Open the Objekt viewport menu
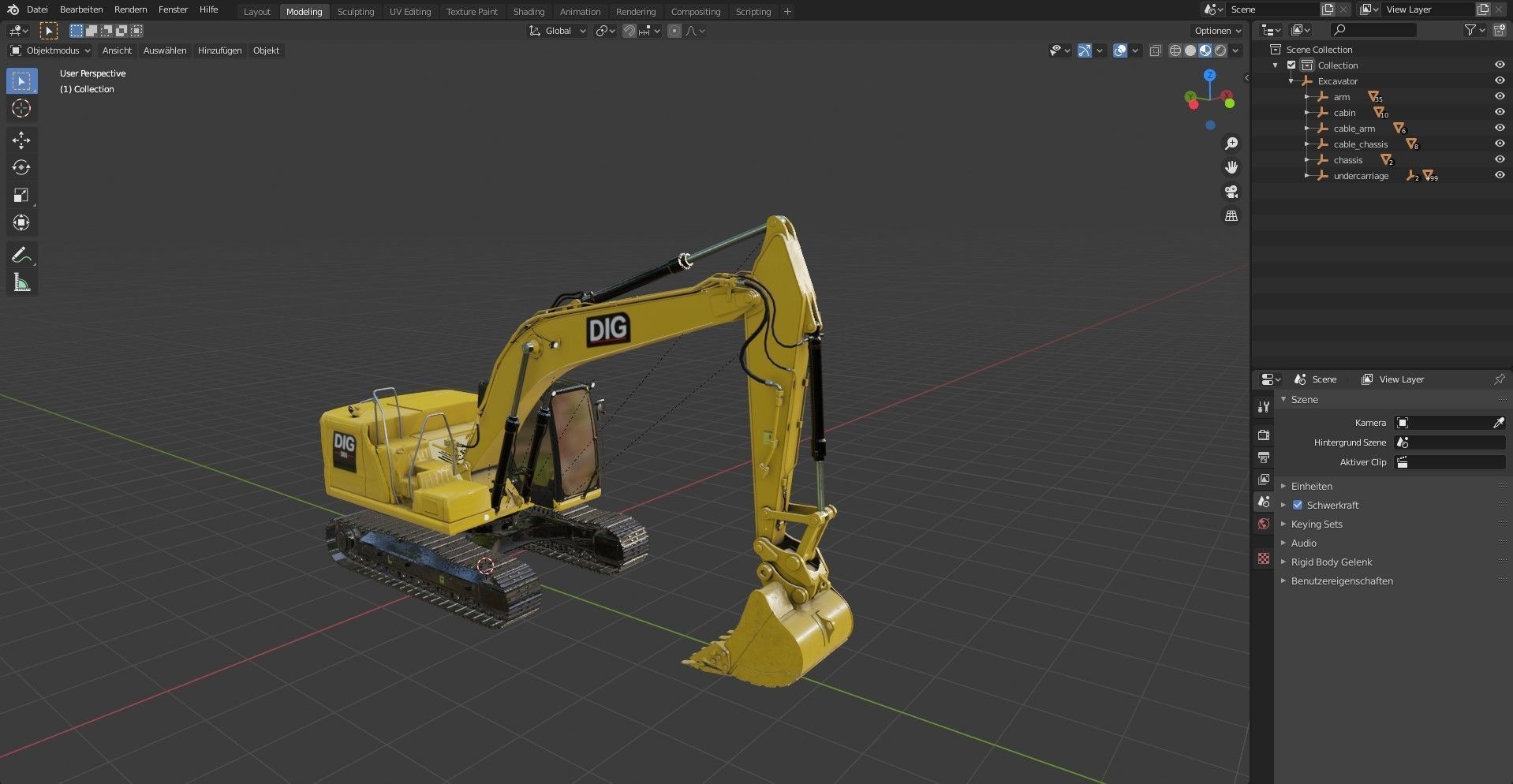 [266, 50]
